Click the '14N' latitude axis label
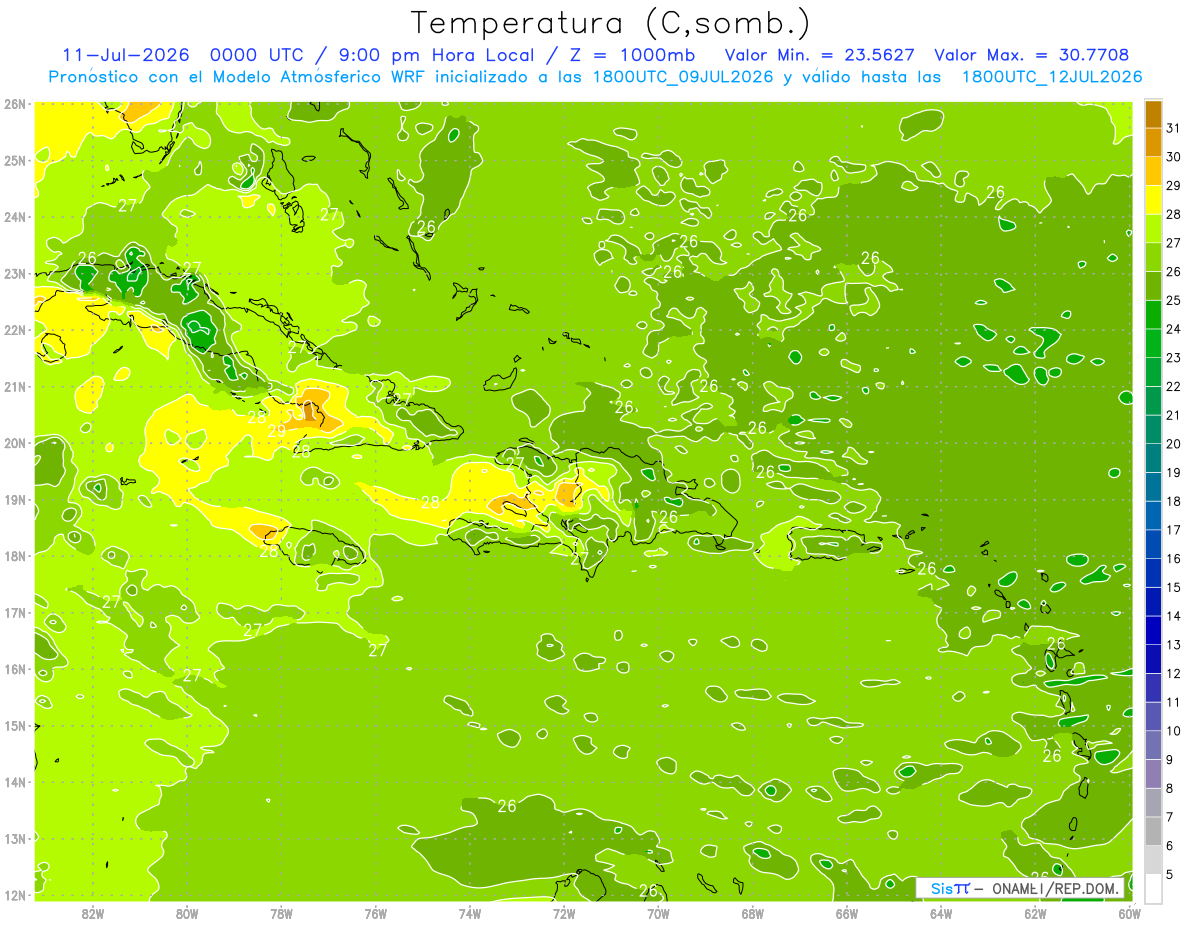The height and width of the screenshot is (927, 1200). pyautogui.click(x=15, y=782)
